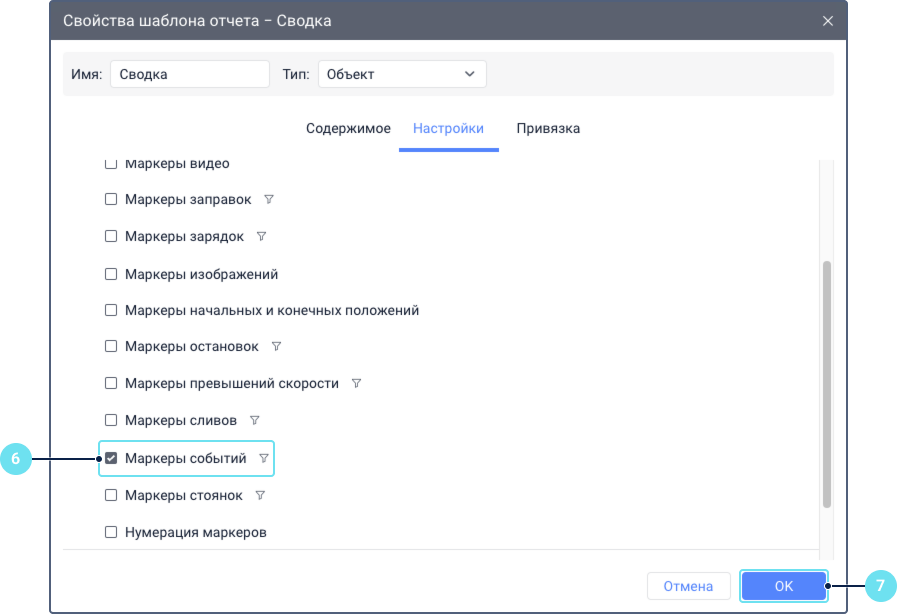Confirm changes with the OK button
897x614 pixels.
(x=783, y=586)
